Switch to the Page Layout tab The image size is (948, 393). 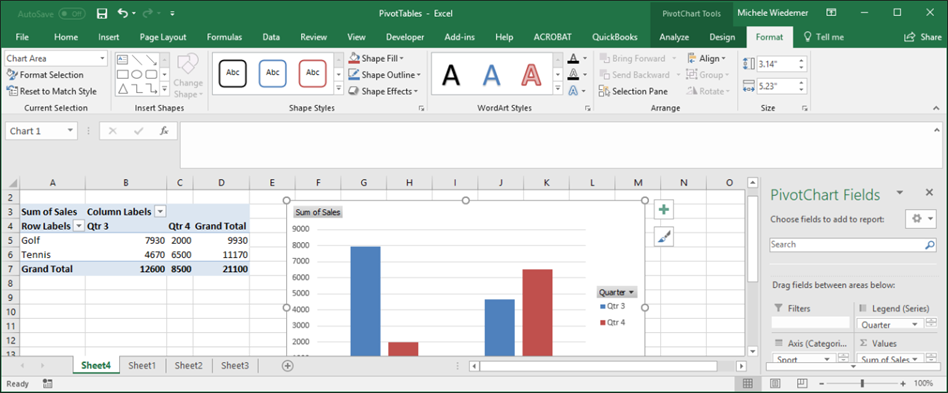[163, 37]
